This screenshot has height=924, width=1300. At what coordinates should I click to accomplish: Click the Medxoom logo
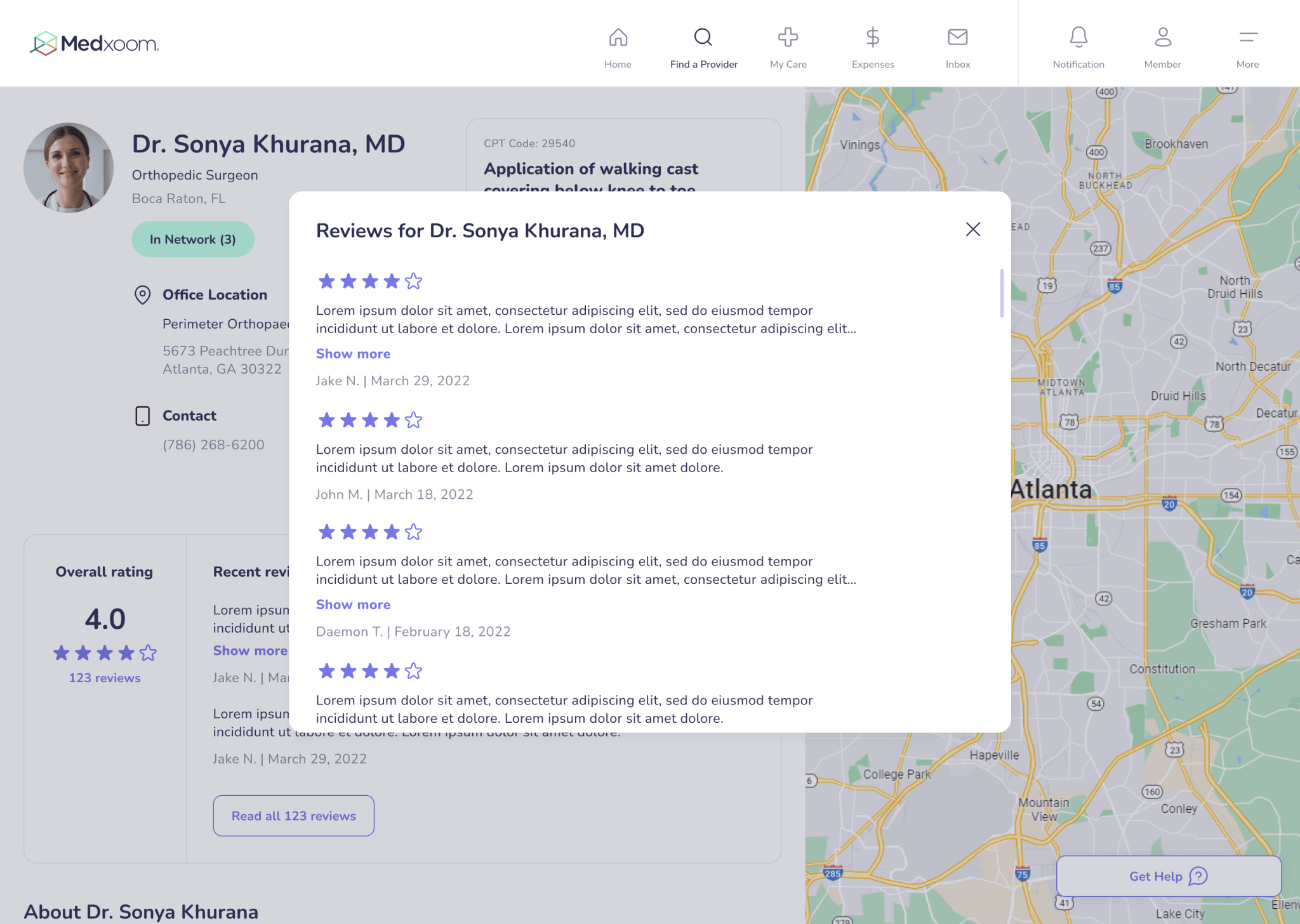click(x=95, y=43)
